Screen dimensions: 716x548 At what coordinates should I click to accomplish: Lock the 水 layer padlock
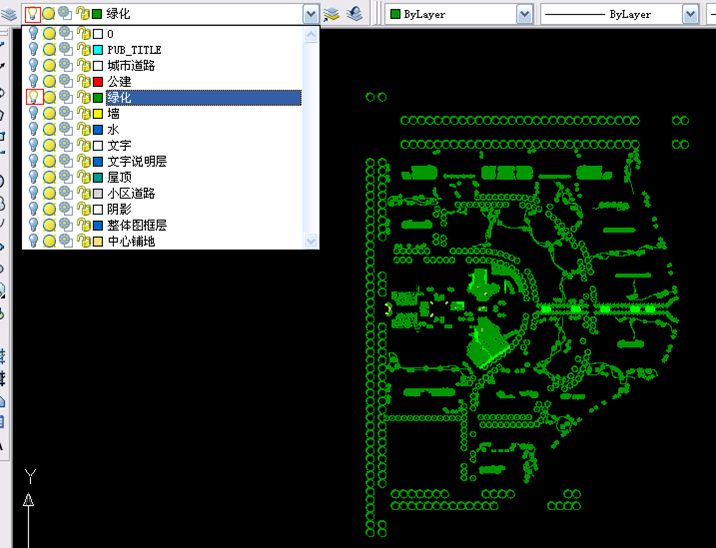[83, 129]
